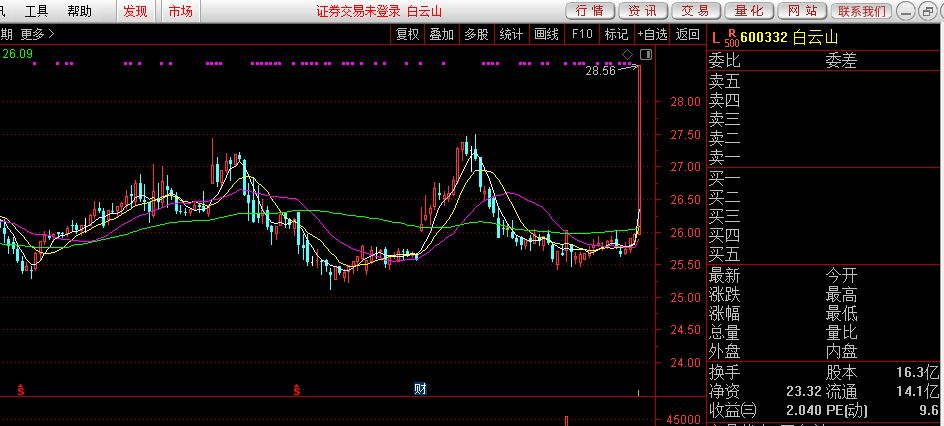Open the 交易 trading section

[695, 11]
